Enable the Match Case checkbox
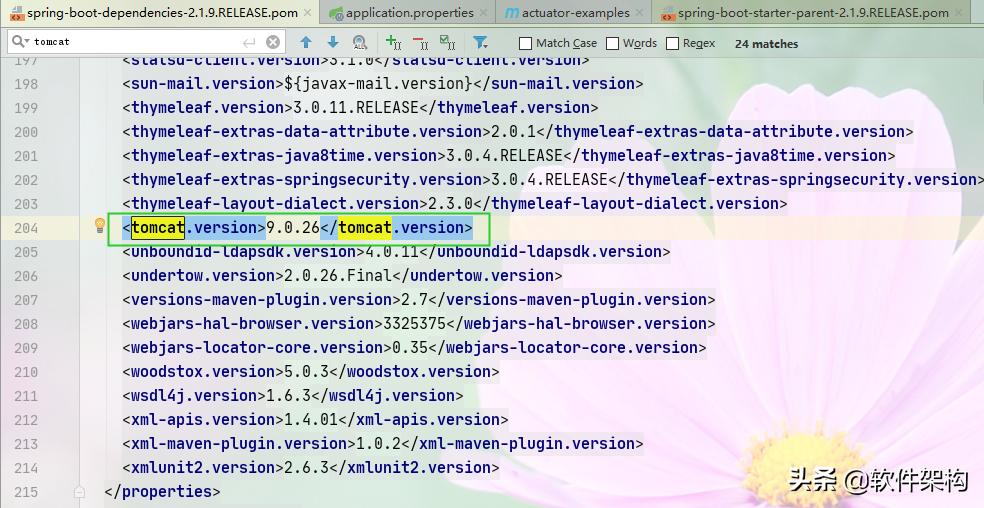This screenshot has width=984, height=508. click(x=525, y=43)
